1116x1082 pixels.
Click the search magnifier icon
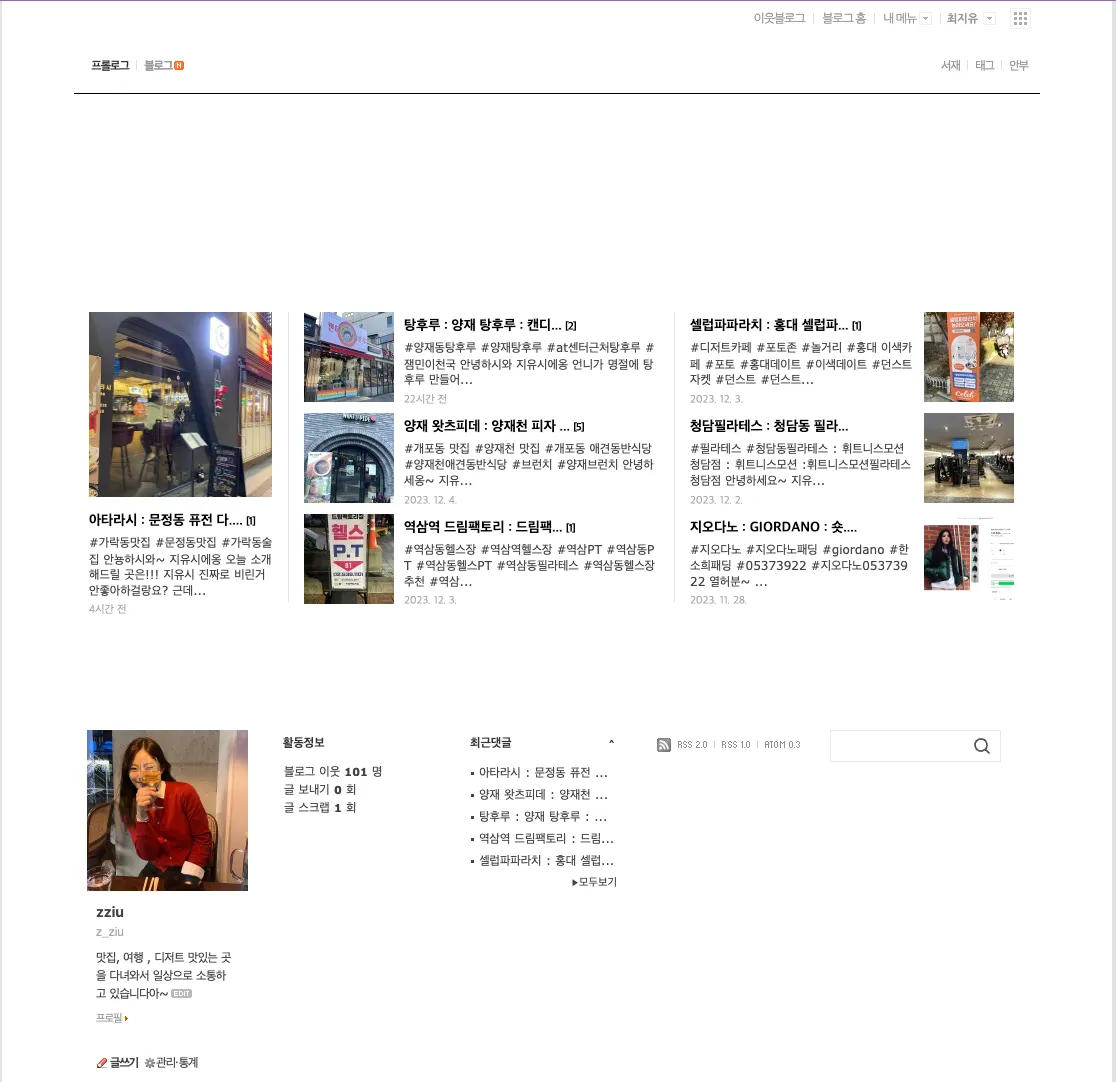(x=981, y=745)
